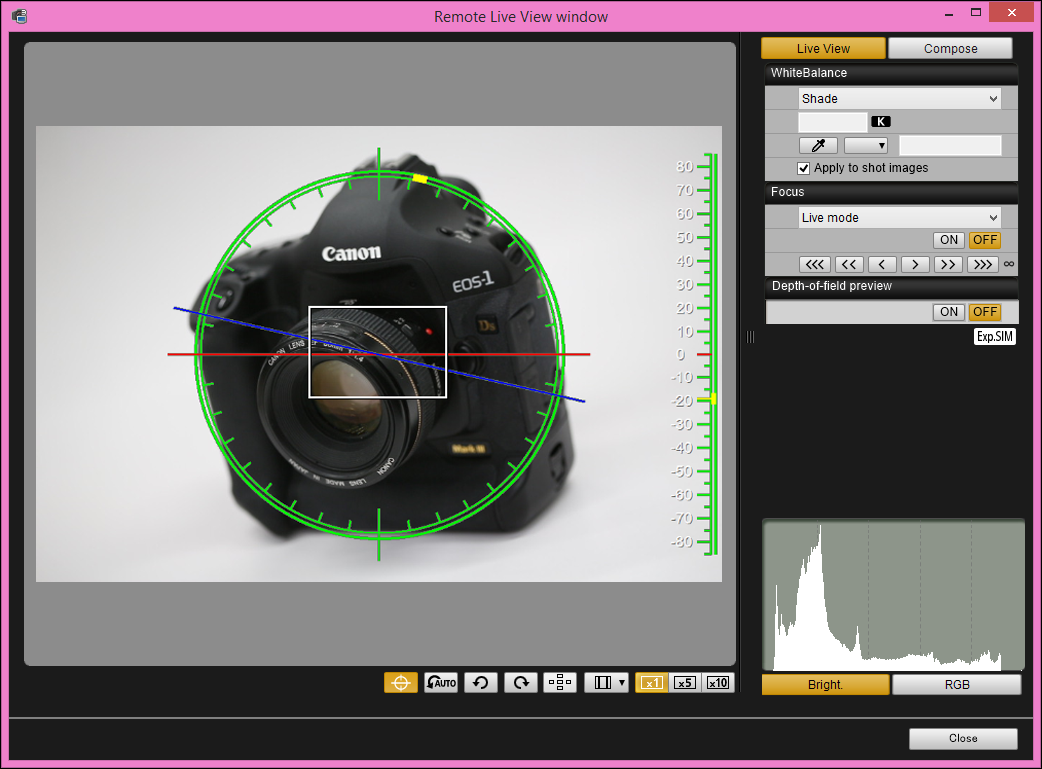Rotate the live view image right
Image resolution: width=1042 pixels, height=769 pixels.
pyautogui.click(x=520, y=683)
